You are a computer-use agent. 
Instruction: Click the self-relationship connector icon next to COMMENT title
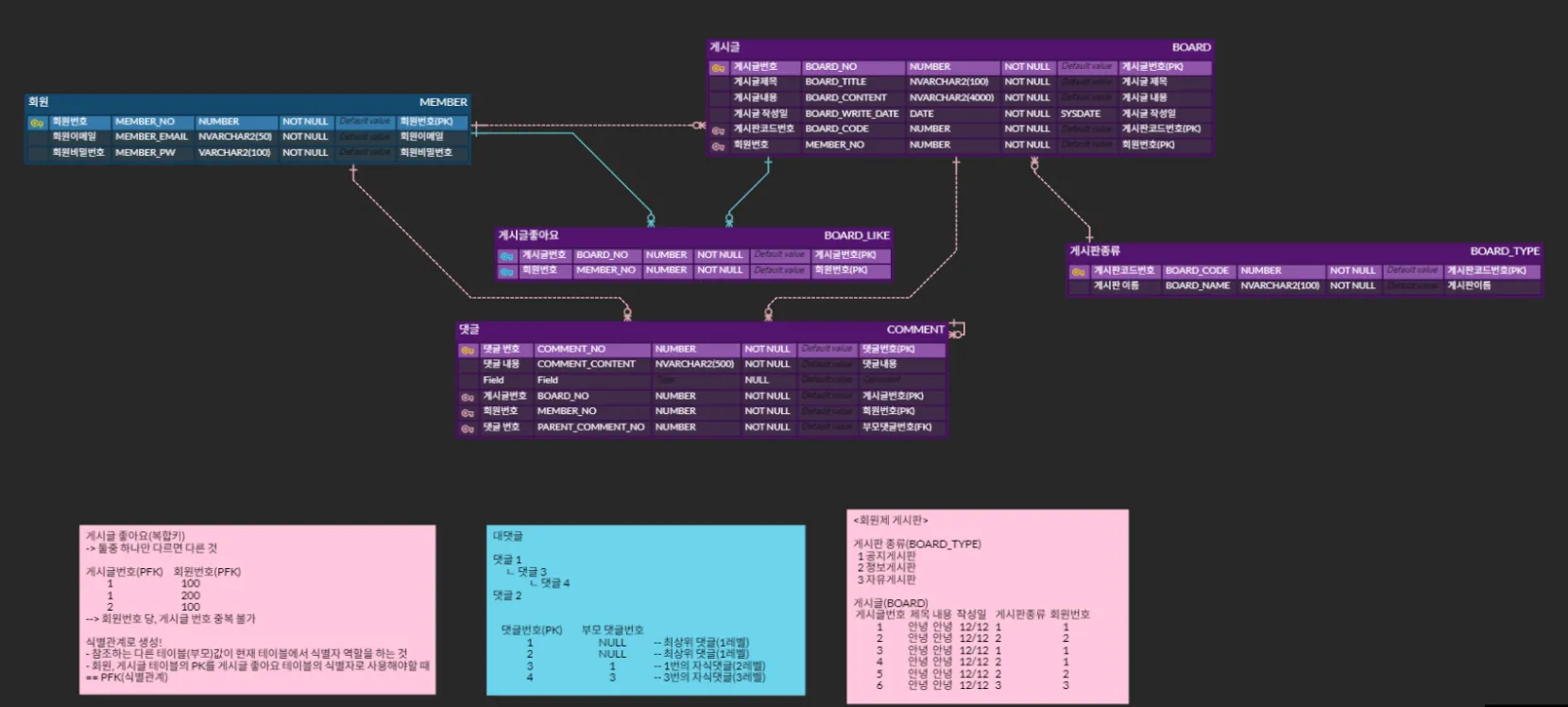pos(957,329)
